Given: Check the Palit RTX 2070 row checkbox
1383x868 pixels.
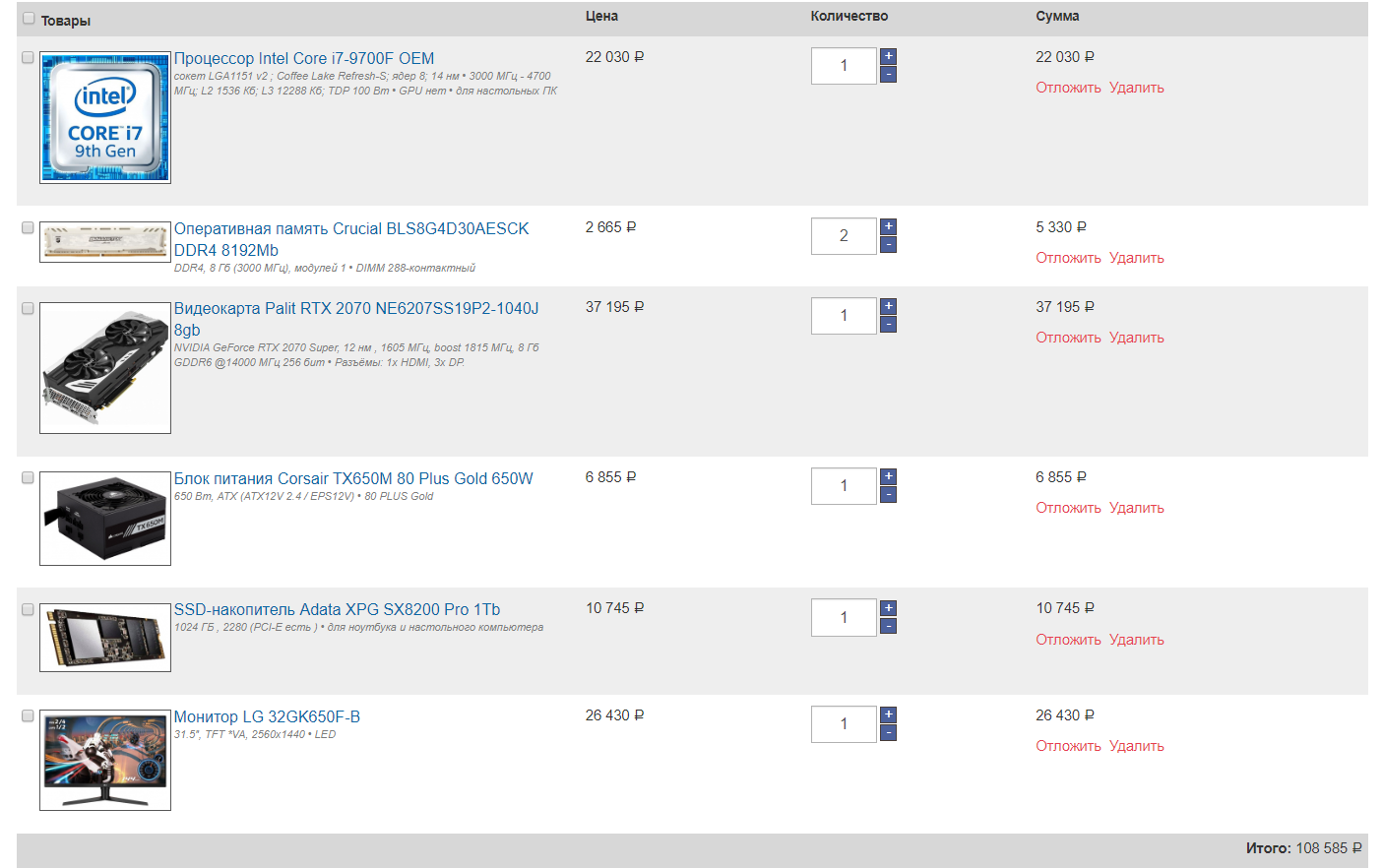Looking at the screenshot, I should (x=28, y=308).
